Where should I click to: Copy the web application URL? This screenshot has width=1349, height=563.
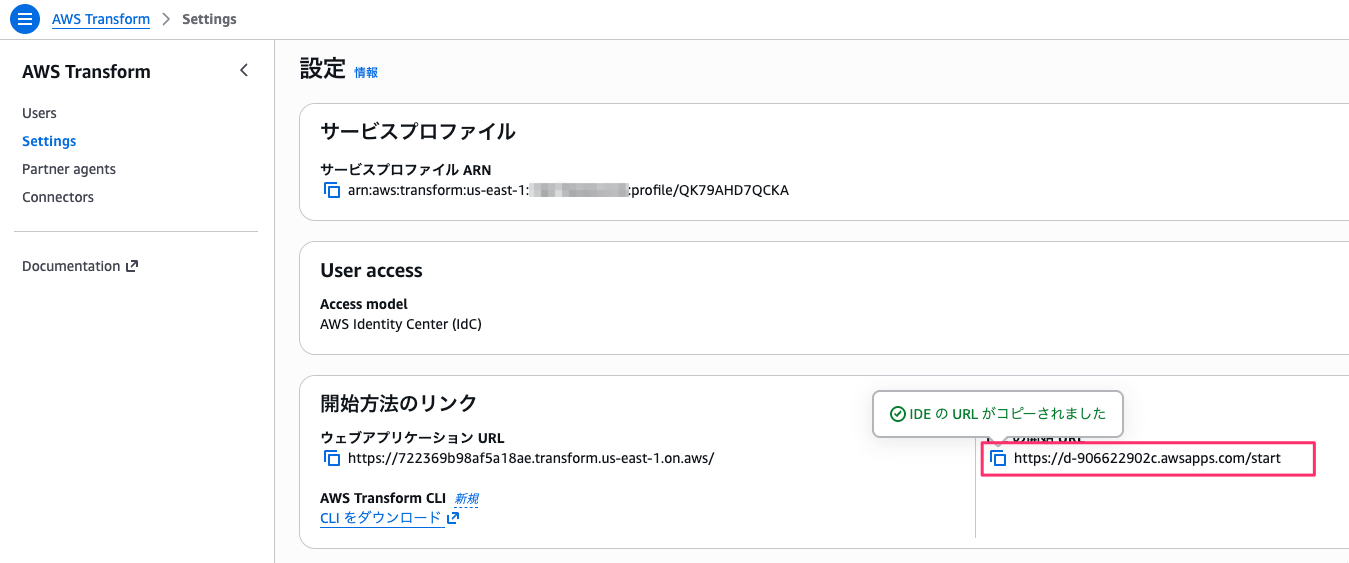332,458
